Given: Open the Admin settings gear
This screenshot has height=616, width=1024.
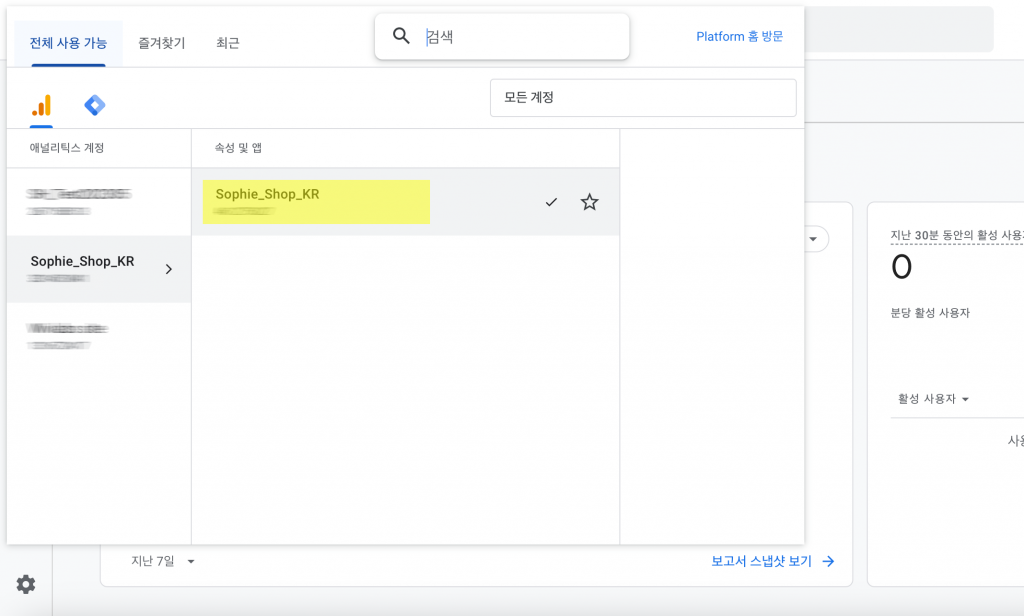Looking at the screenshot, I should (x=25, y=584).
